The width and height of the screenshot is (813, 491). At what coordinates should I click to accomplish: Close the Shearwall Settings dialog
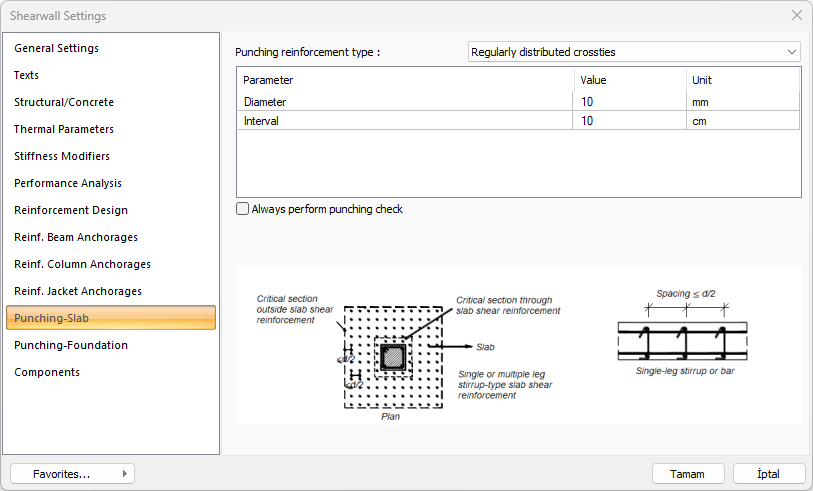click(x=796, y=15)
